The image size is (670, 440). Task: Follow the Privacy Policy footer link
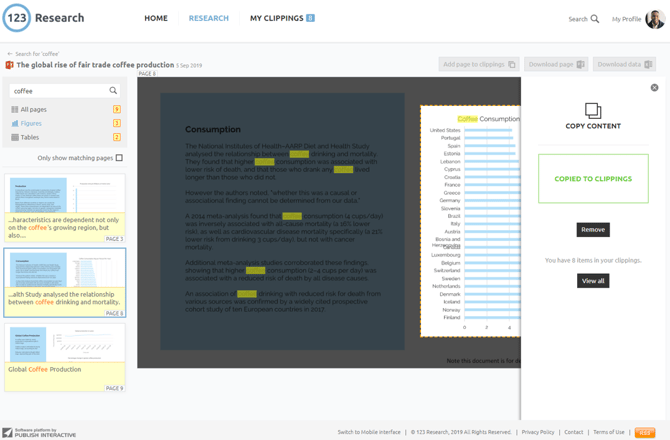coord(538,432)
